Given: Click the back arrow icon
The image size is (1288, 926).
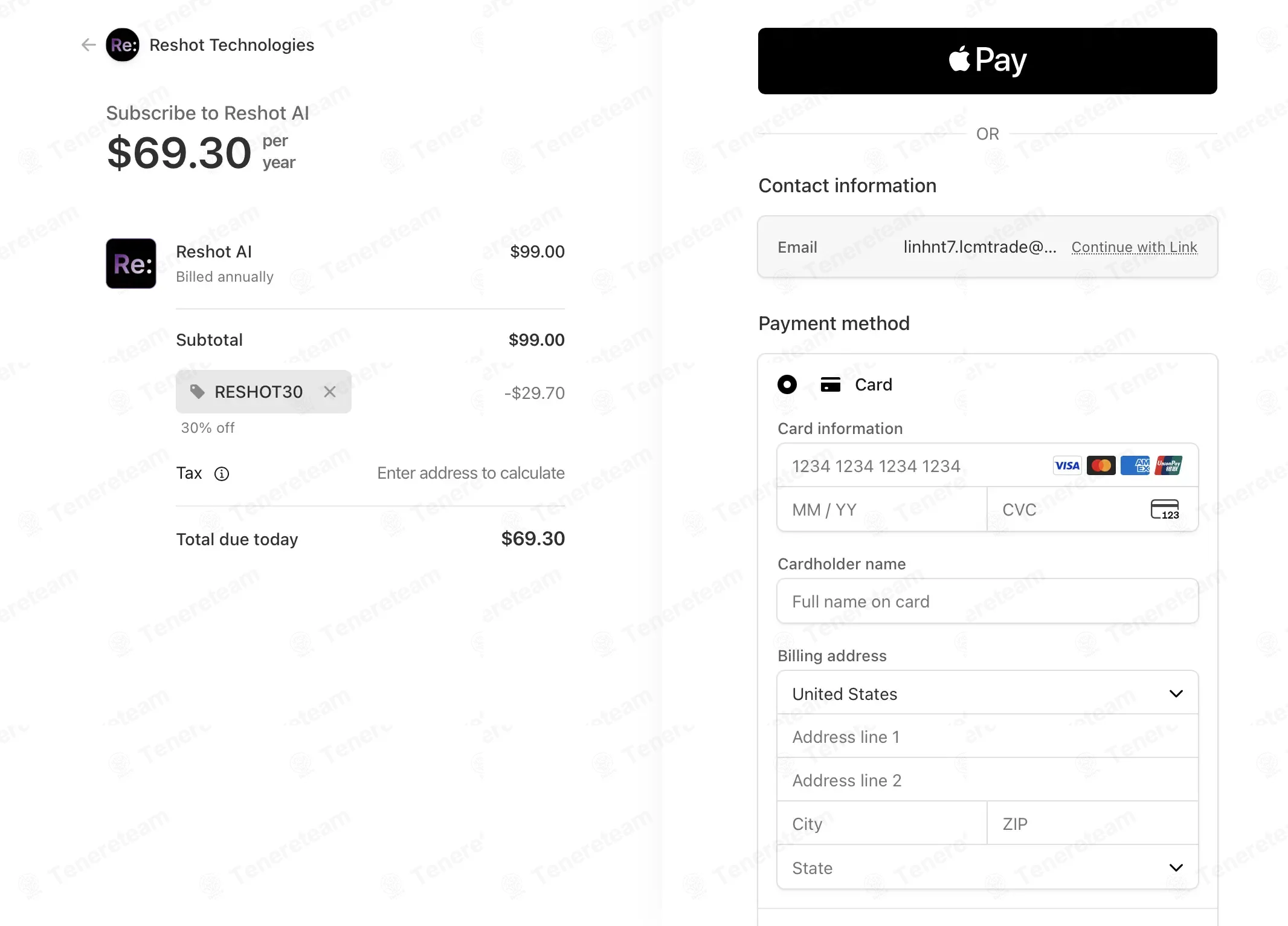Looking at the screenshot, I should click(88, 45).
